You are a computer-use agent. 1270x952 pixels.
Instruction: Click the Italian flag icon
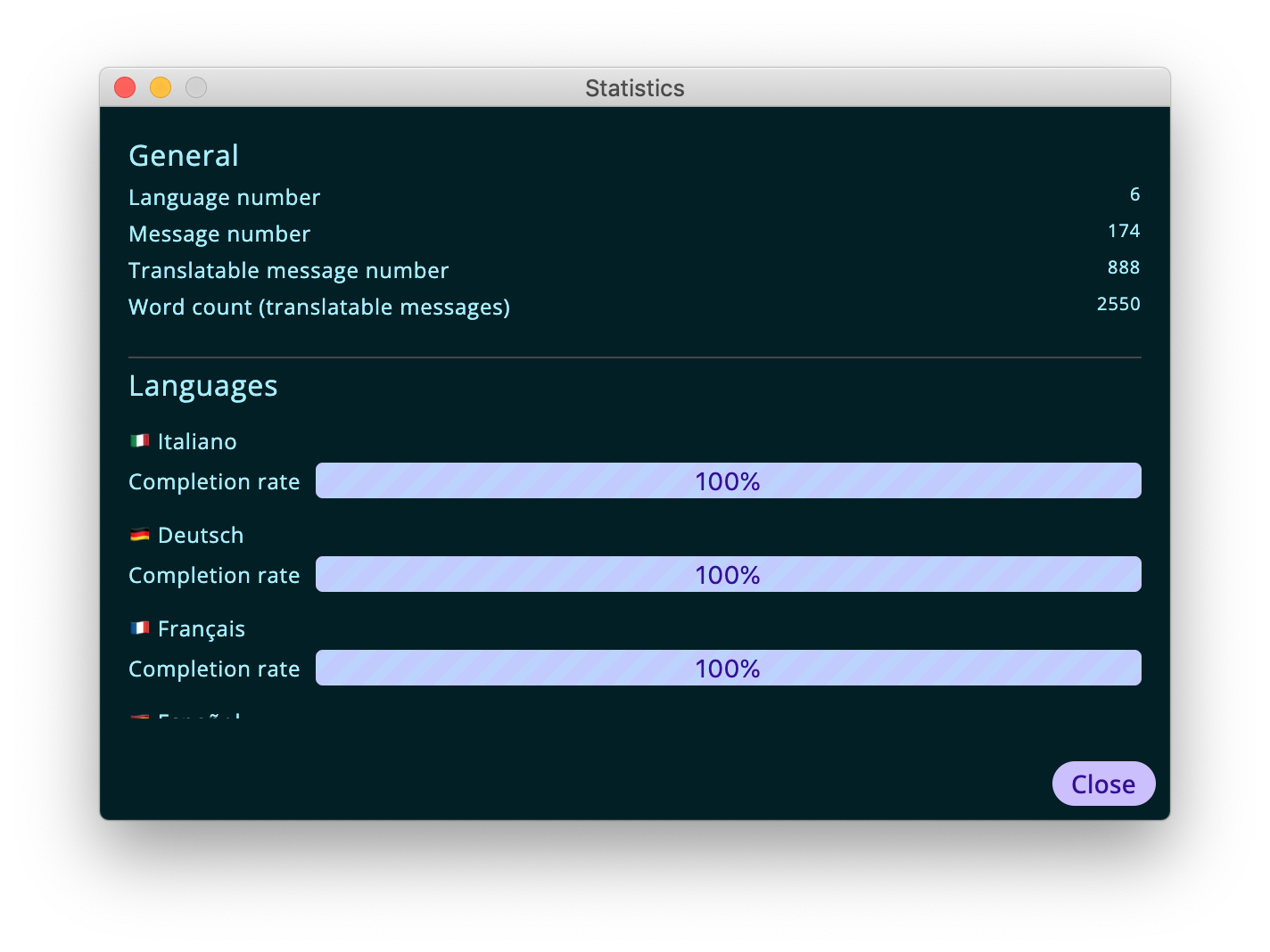coord(140,440)
